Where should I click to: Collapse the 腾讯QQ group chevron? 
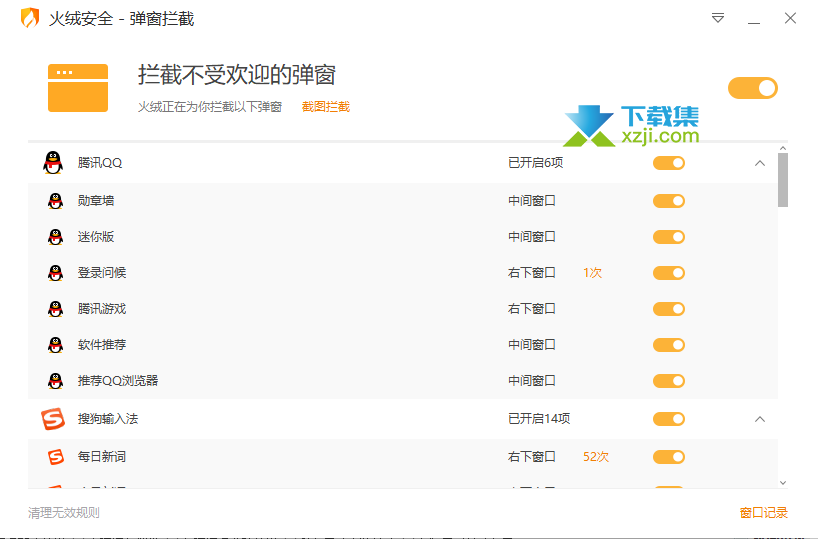[x=760, y=163]
